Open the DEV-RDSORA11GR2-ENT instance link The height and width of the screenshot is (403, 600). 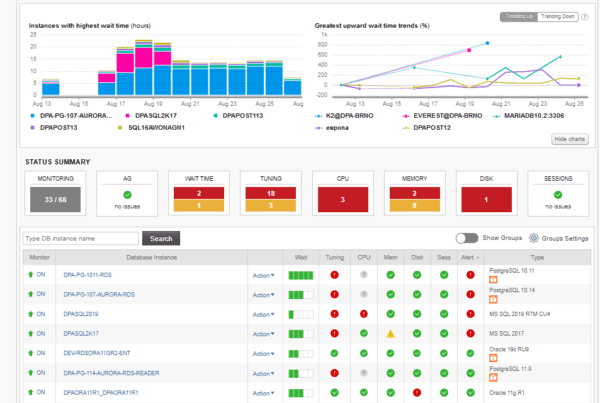coord(97,353)
